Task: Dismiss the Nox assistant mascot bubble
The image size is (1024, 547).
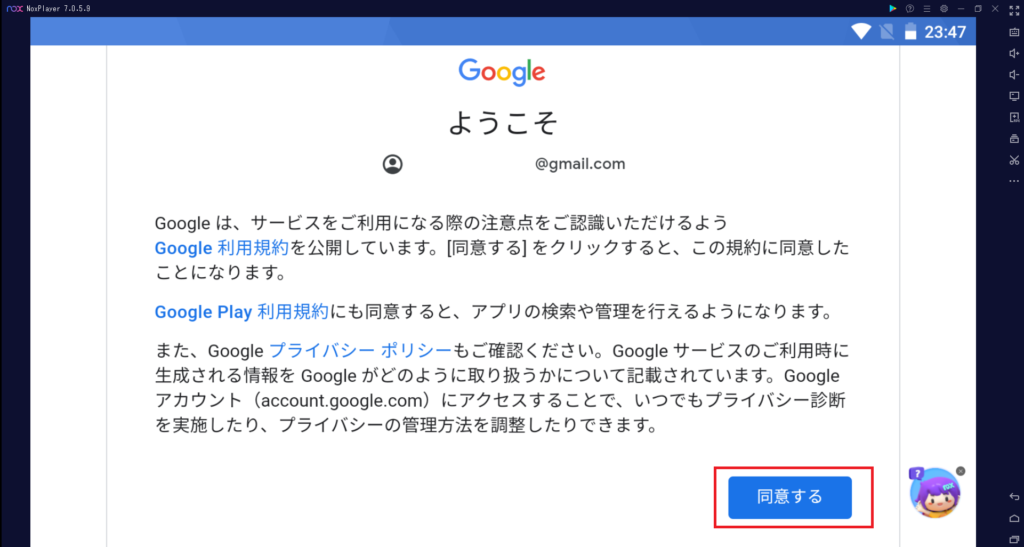Action: pyautogui.click(x=960, y=471)
